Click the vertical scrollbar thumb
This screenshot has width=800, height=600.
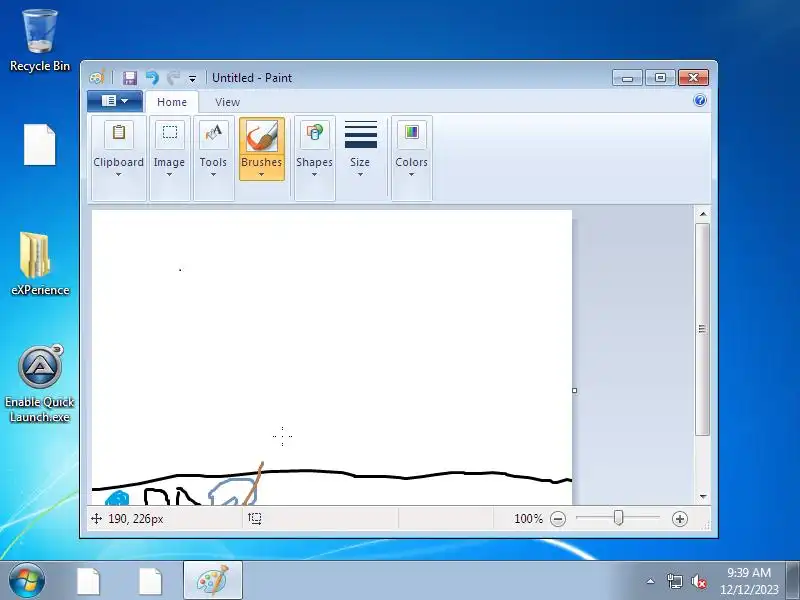(x=703, y=329)
